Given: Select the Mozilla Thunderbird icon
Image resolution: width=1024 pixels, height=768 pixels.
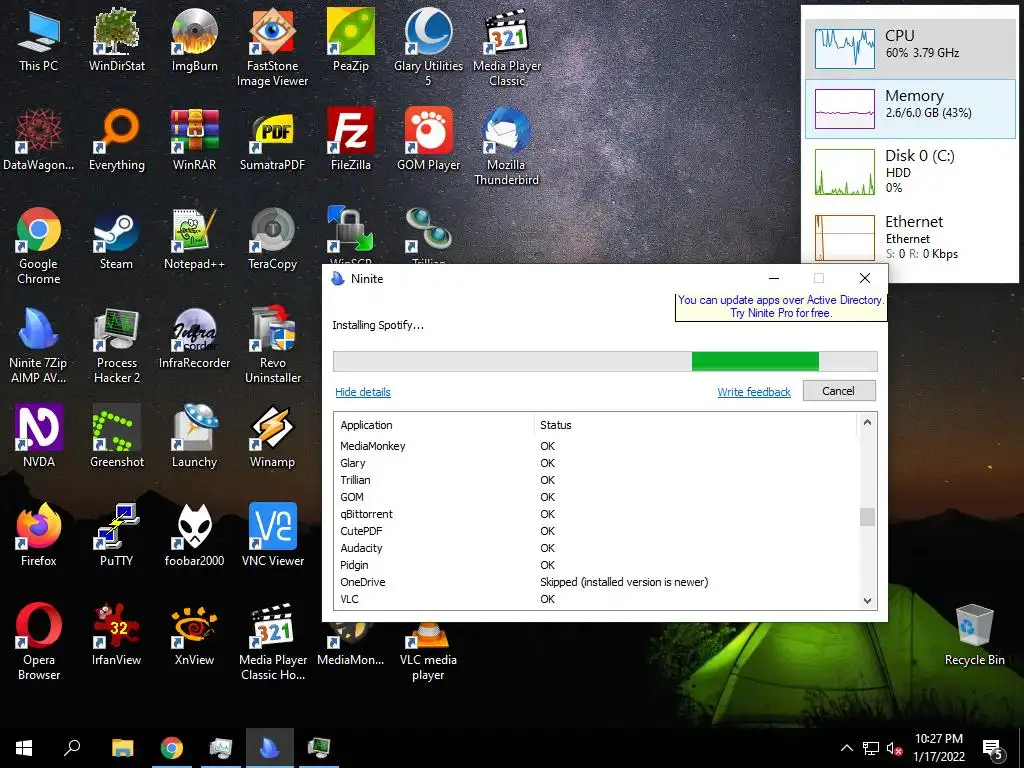Looking at the screenshot, I should 507,146.
